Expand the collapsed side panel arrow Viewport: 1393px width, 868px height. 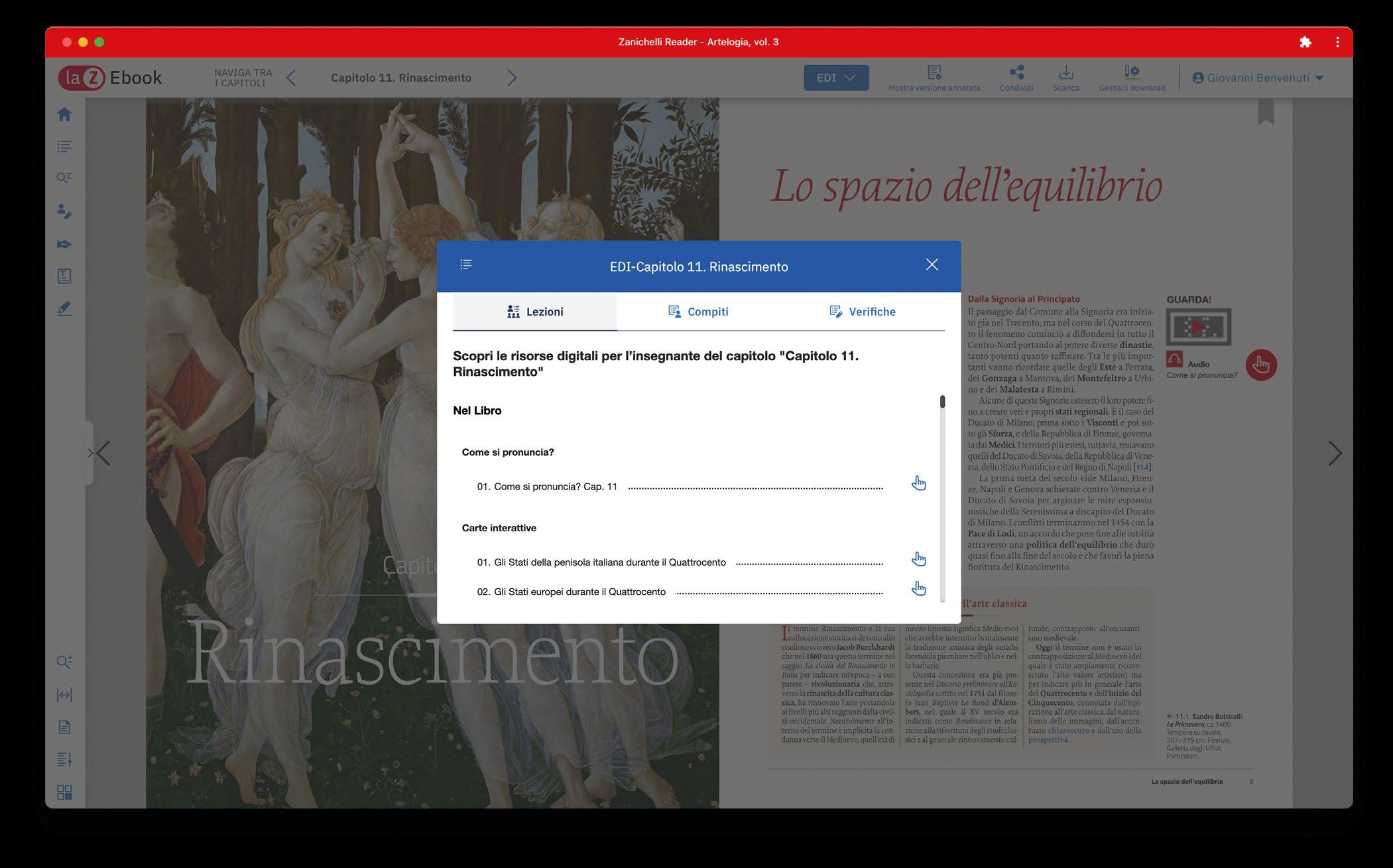pos(90,453)
